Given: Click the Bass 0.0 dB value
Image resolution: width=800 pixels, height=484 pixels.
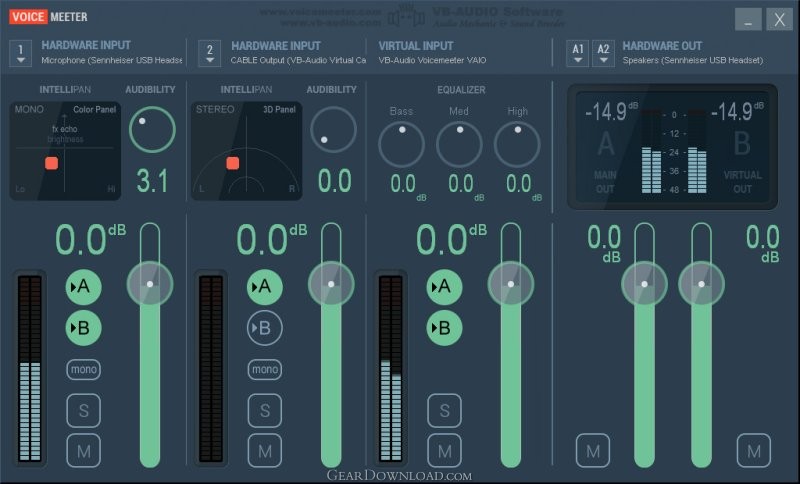Looking at the screenshot, I should [x=408, y=186].
